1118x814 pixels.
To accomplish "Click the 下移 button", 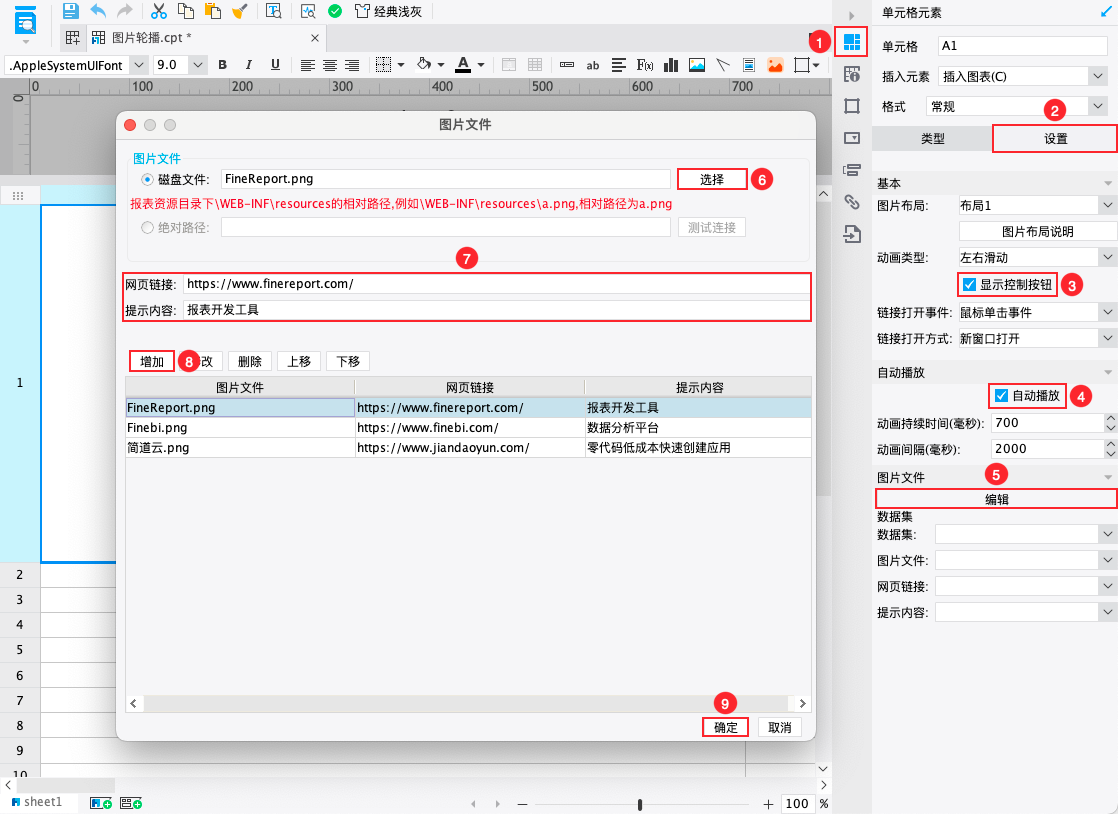I will 348,361.
